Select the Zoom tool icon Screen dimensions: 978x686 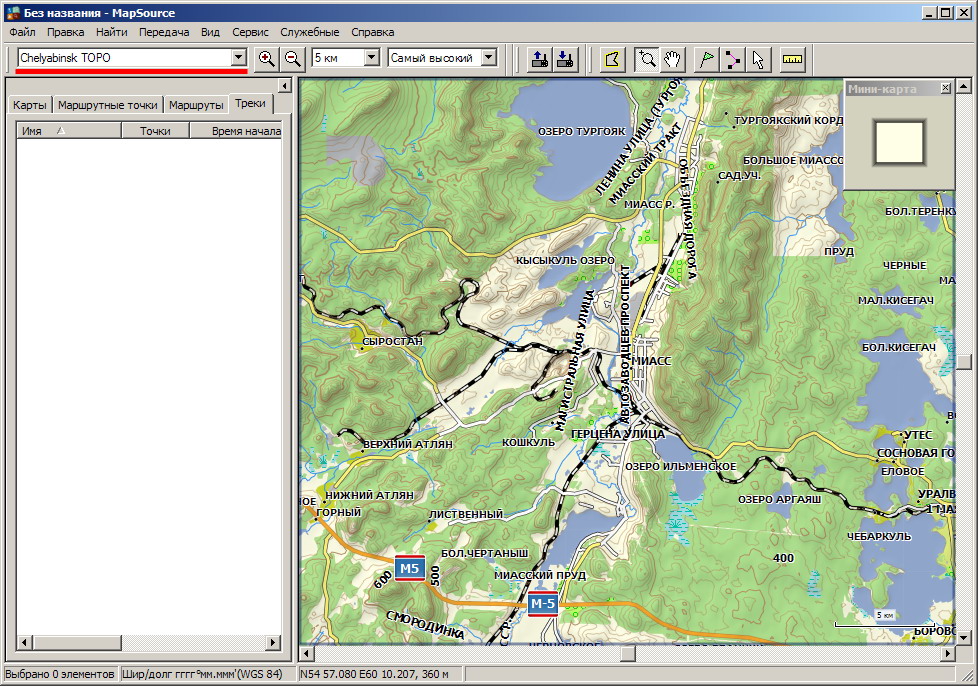(647, 59)
